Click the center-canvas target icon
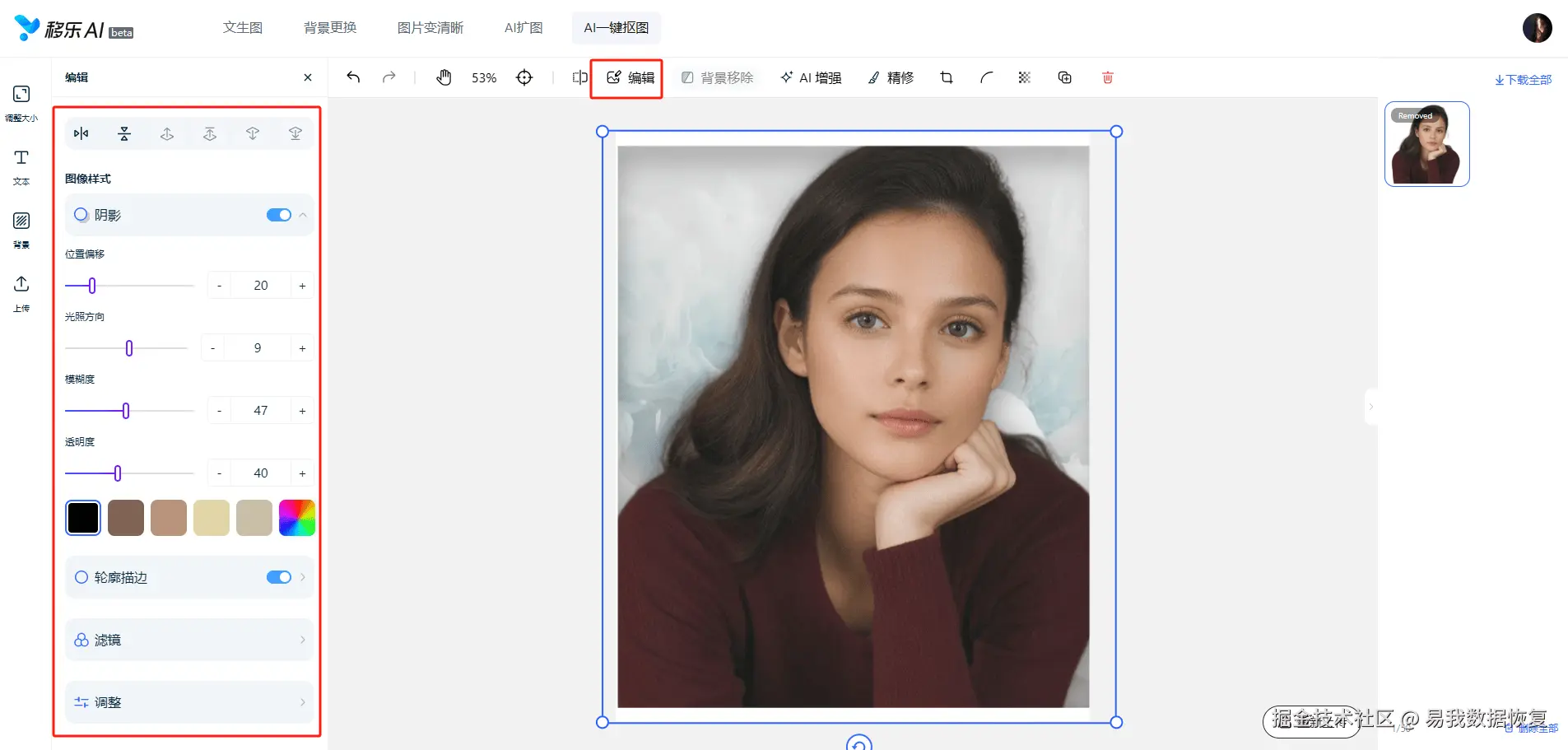1568x750 pixels. point(524,77)
